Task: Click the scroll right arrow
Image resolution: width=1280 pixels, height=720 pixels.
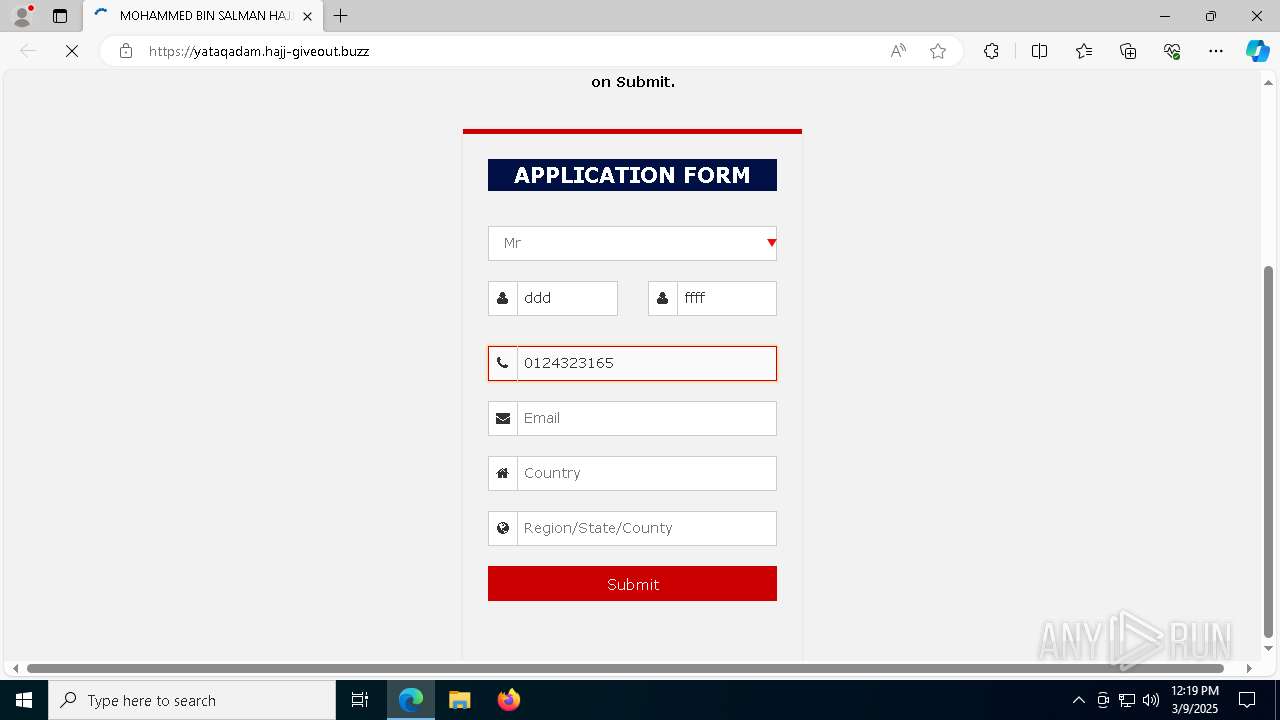Action: [1249, 668]
